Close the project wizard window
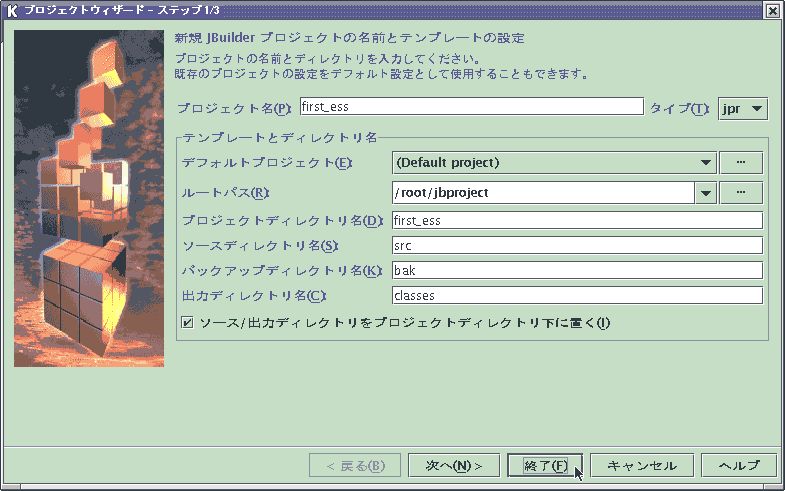This screenshot has height=491, width=785. pos(772,11)
